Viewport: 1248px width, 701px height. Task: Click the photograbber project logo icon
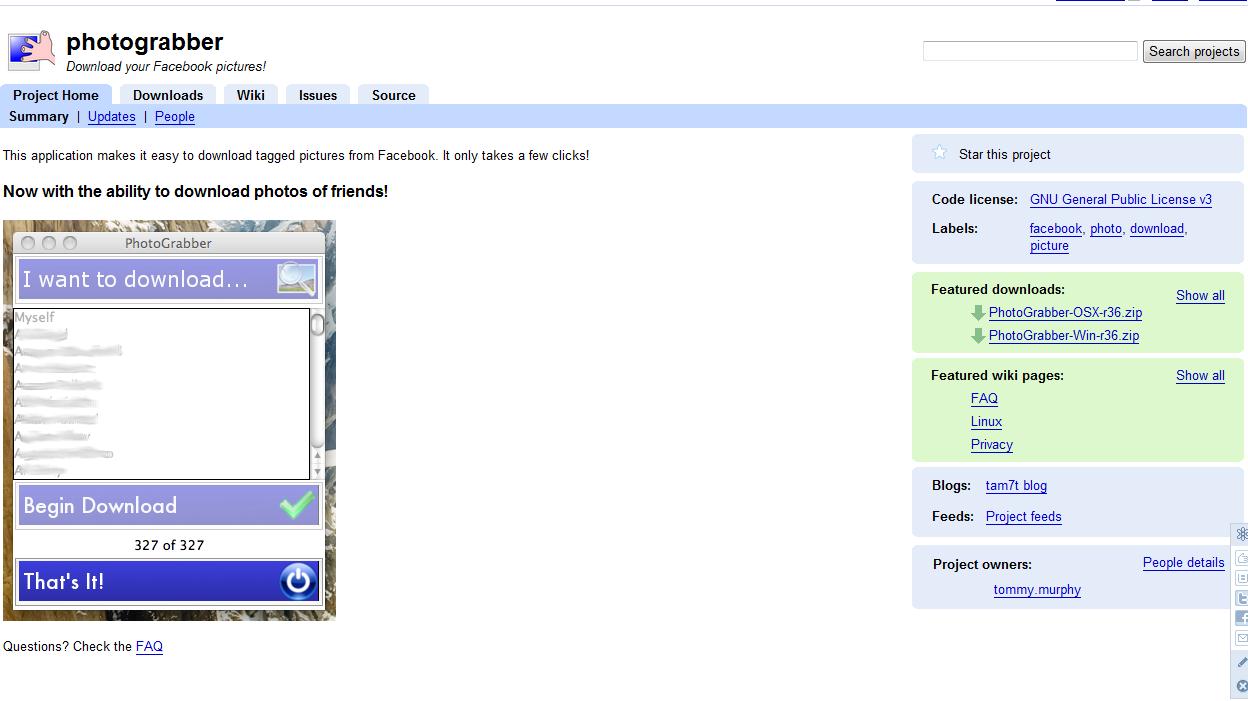[32, 51]
